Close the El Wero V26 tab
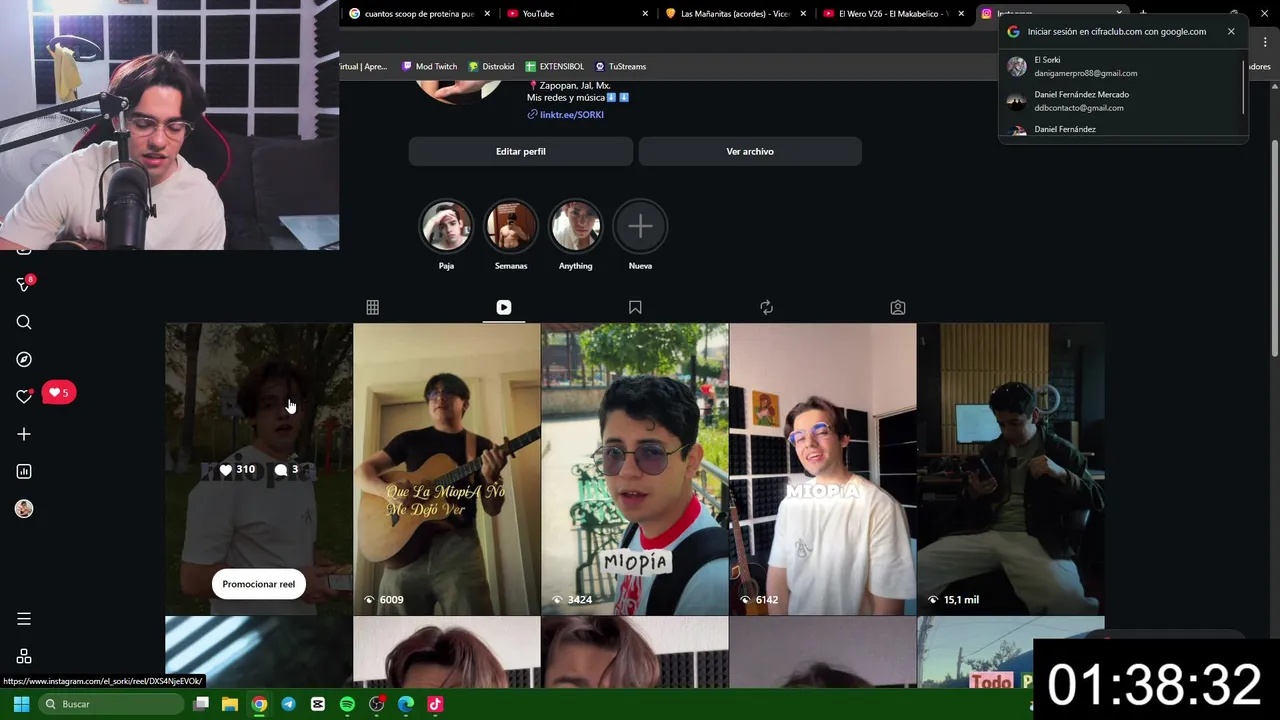Viewport: 1280px width, 720px height. pyautogui.click(x=961, y=14)
